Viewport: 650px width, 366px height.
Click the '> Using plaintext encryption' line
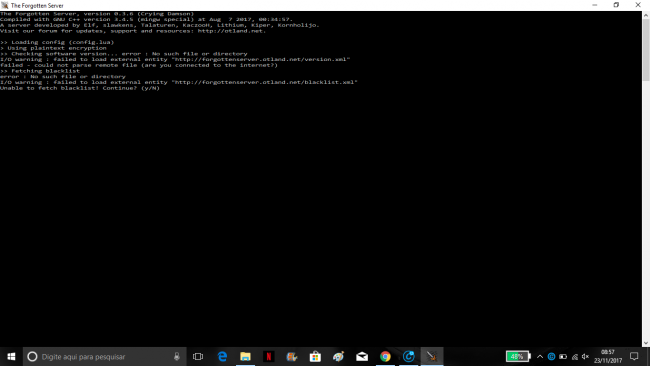[53, 48]
